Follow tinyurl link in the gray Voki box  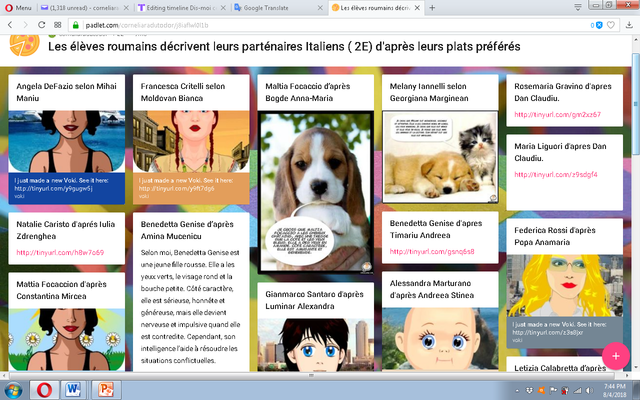tap(548, 333)
